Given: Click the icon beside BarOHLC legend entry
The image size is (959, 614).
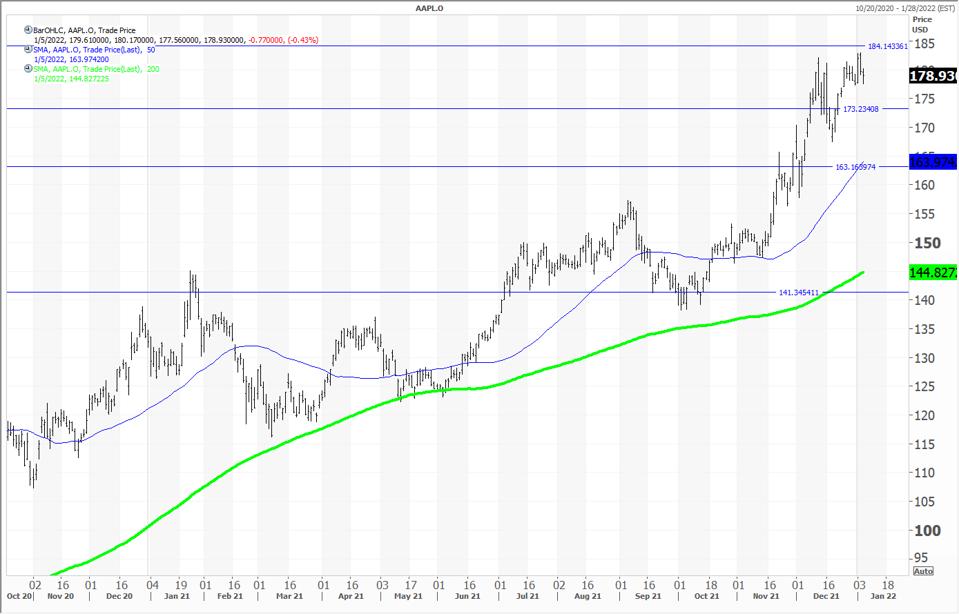Looking at the screenshot, I should 28,31.
